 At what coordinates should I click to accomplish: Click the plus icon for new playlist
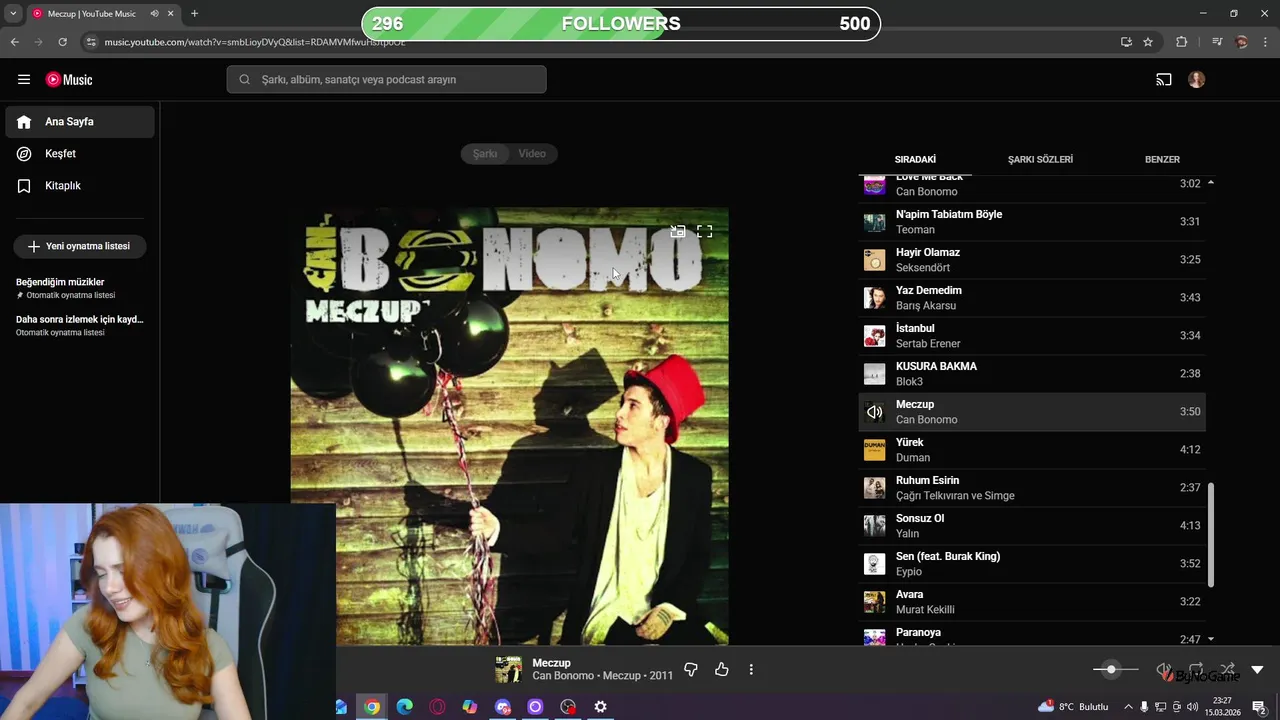pos(34,246)
